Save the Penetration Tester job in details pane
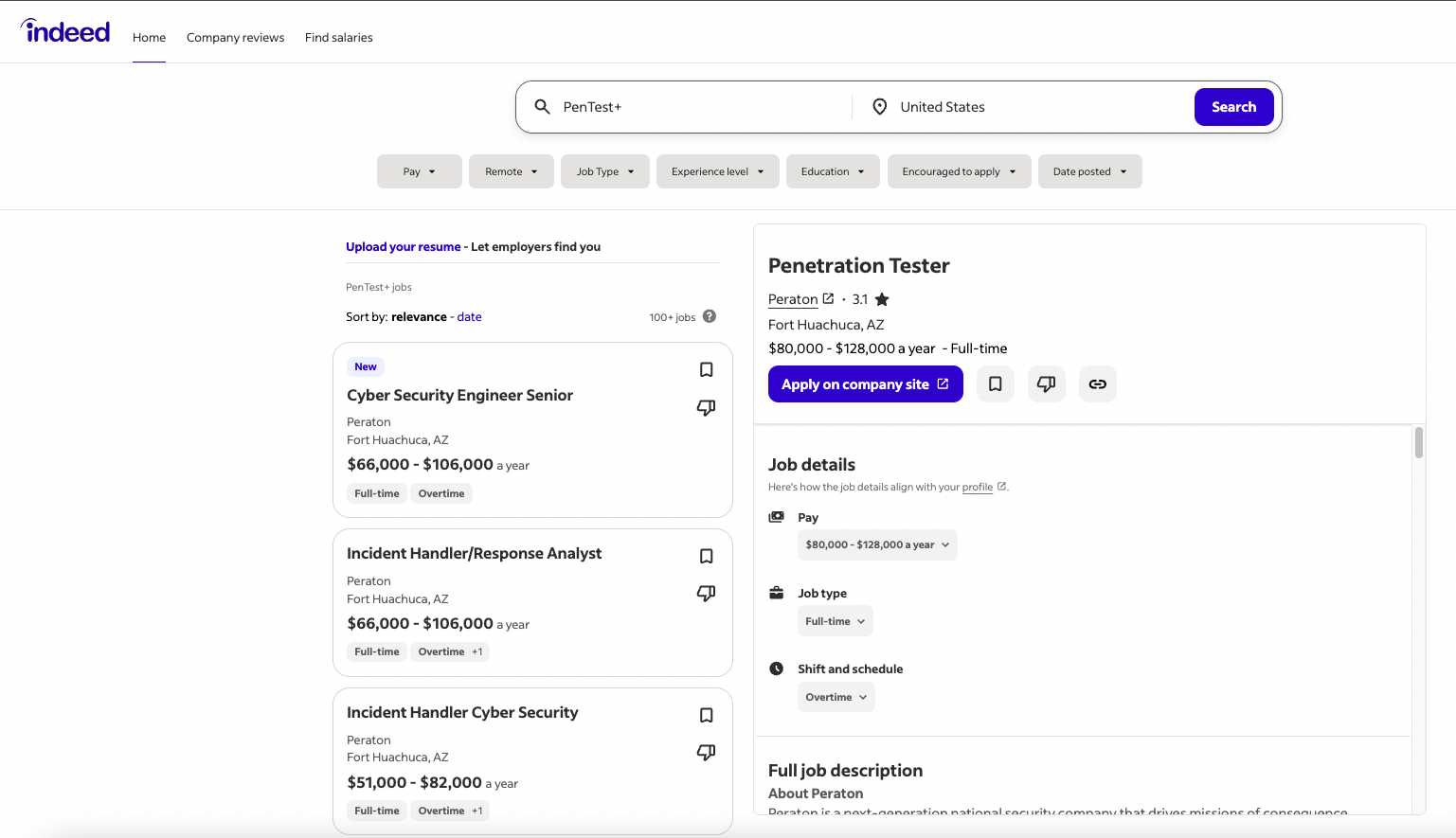 (x=995, y=383)
